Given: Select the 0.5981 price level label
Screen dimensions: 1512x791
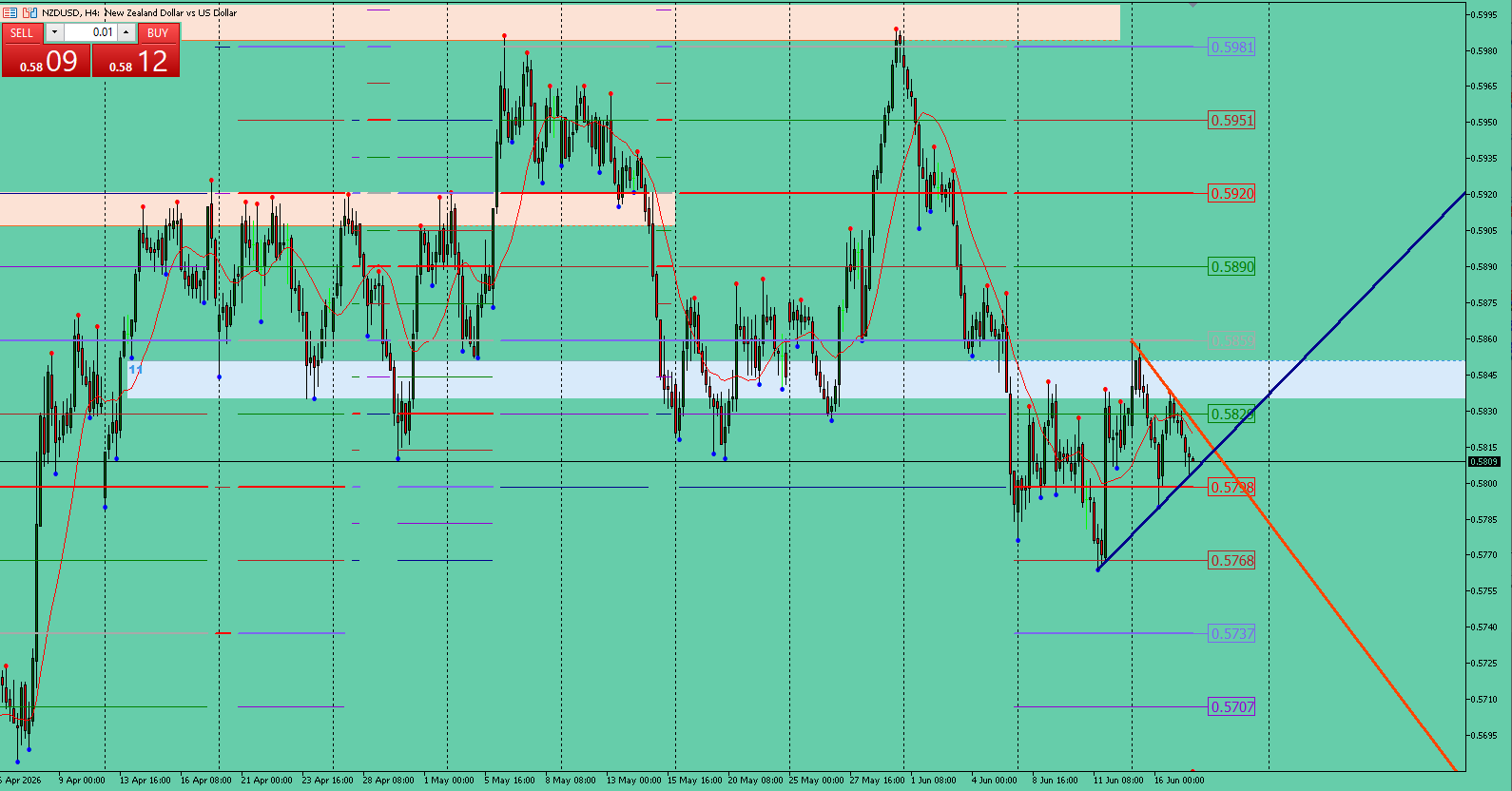Looking at the screenshot, I should pos(1231,47).
